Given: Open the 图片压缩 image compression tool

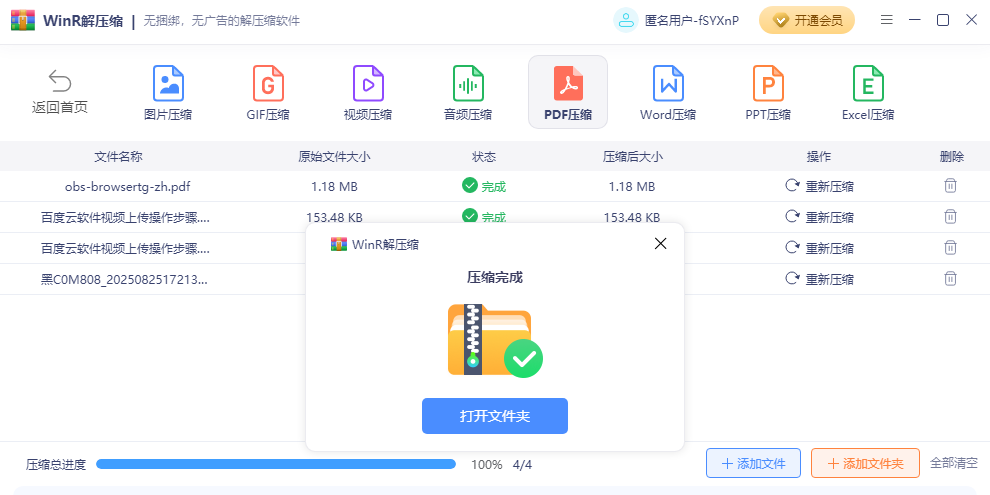Looking at the screenshot, I should coord(168,92).
